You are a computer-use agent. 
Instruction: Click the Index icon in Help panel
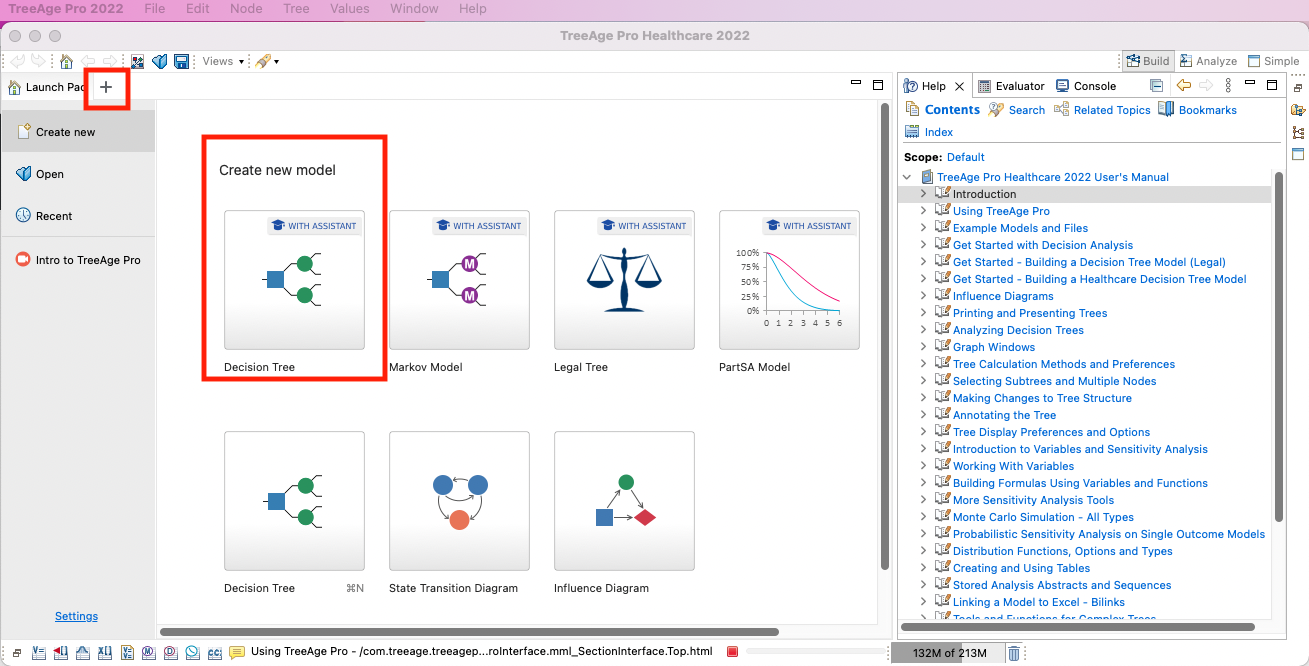pyautogui.click(x=912, y=132)
